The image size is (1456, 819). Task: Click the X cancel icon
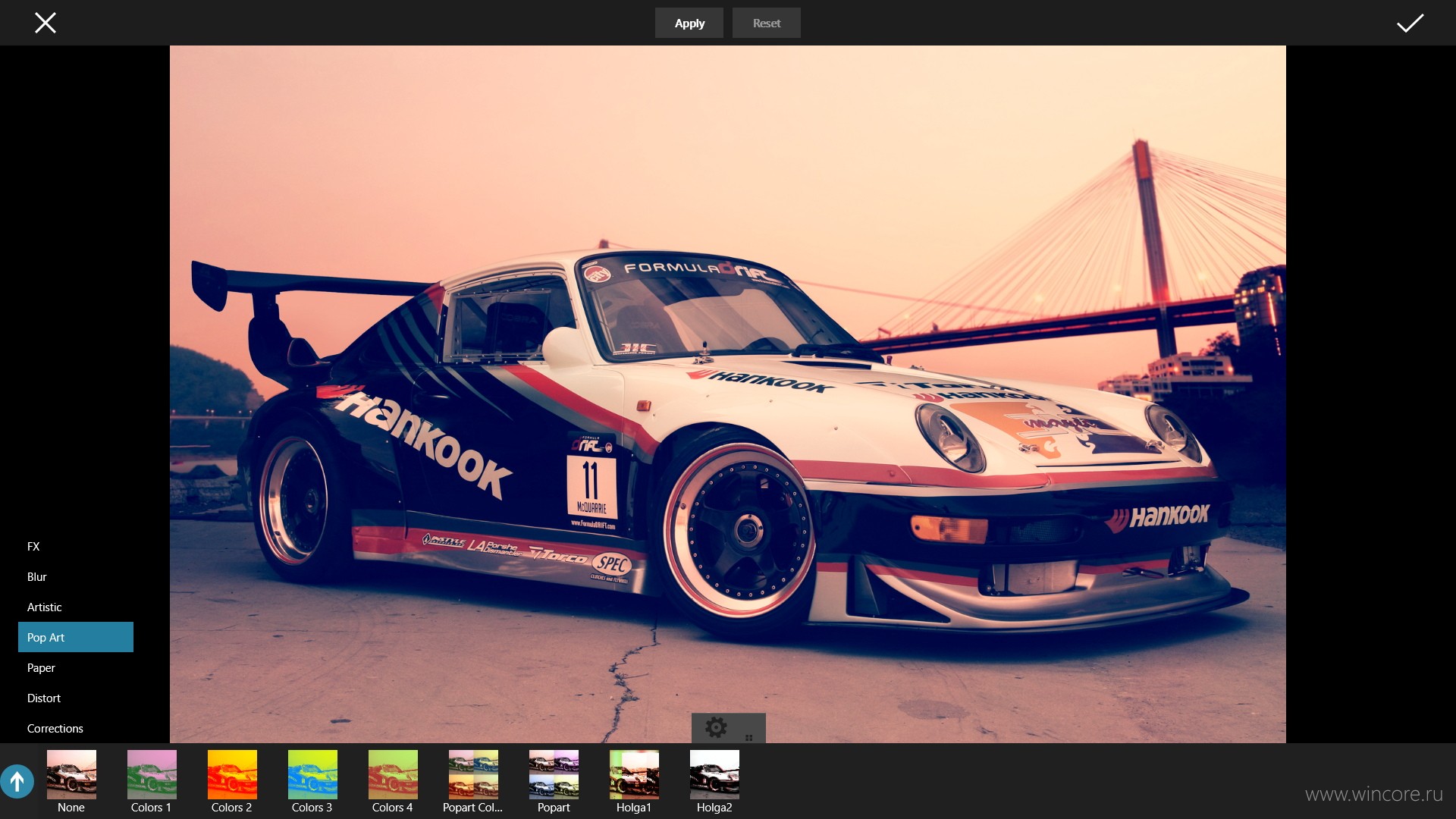[45, 23]
